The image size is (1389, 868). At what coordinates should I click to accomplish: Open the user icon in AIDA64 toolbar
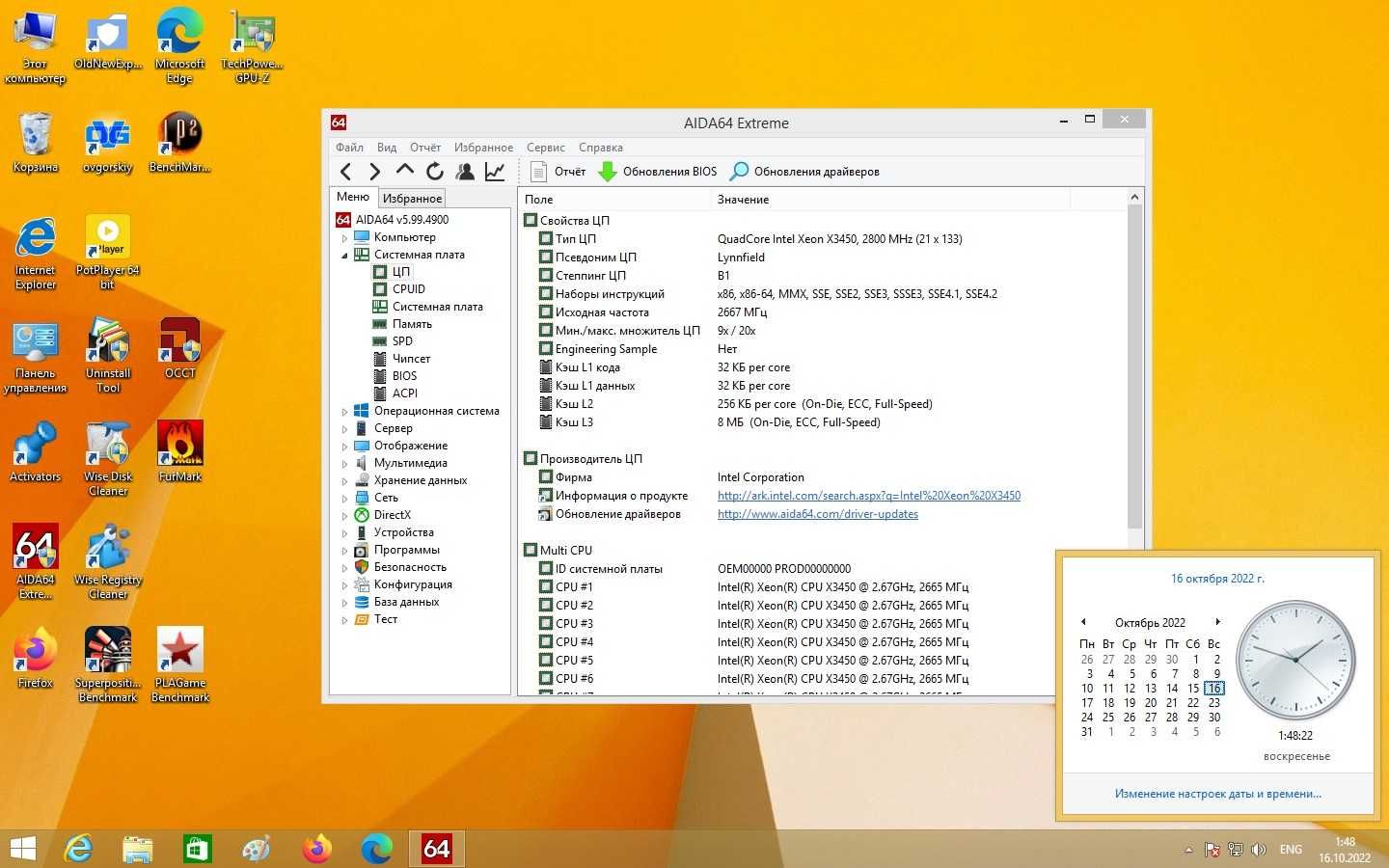click(x=465, y=172)
